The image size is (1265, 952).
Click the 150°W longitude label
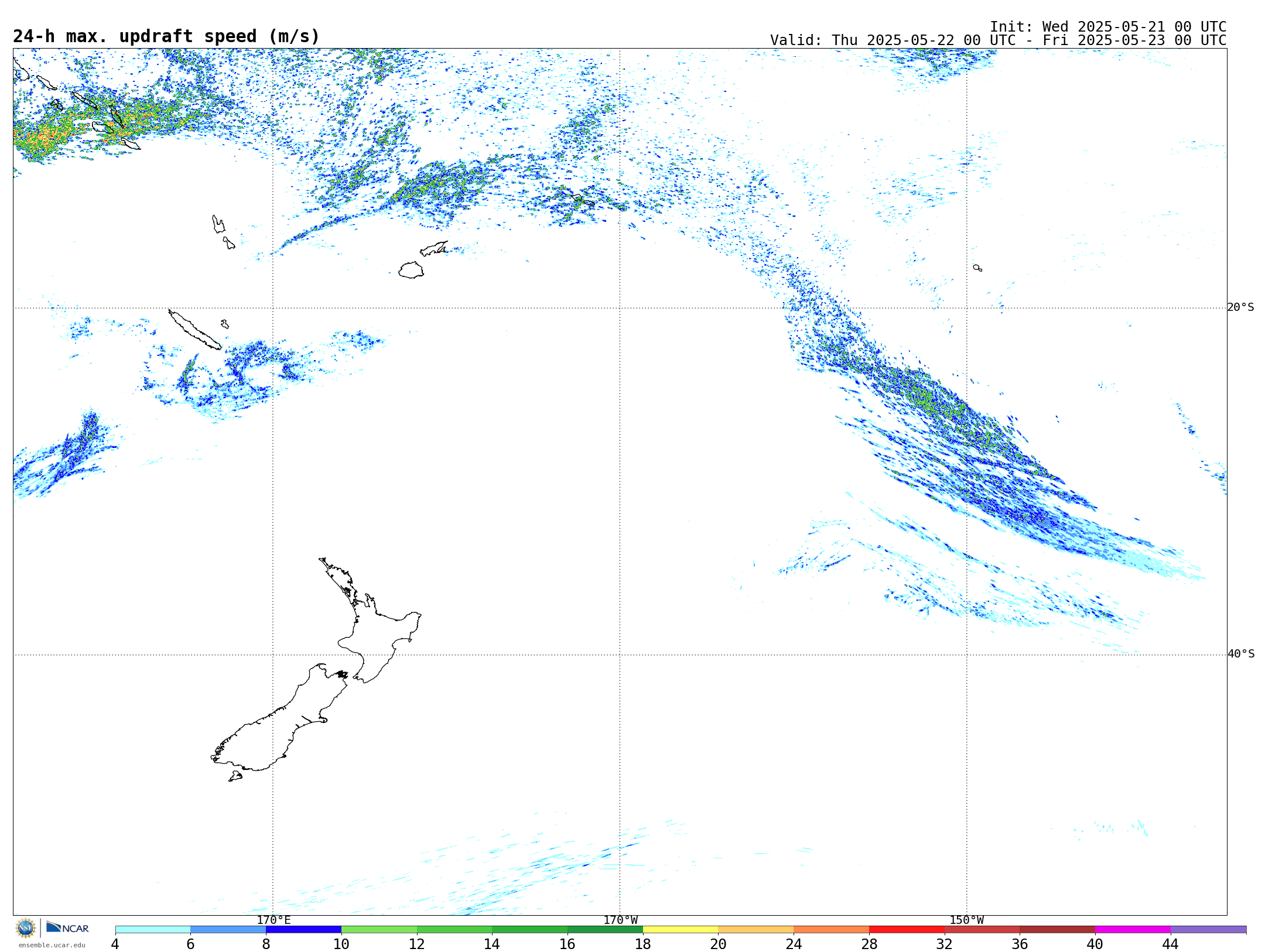(x=967, y=920)
